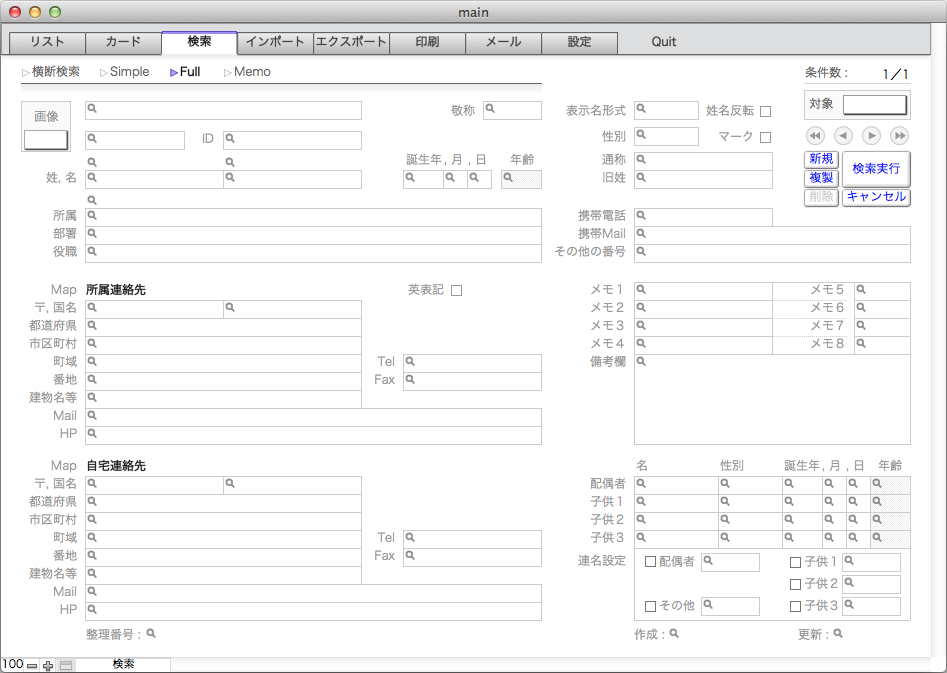Jump to first search request arrow
Image resolution: width=947 pixels, height=673 pixels.
[815, 136]
